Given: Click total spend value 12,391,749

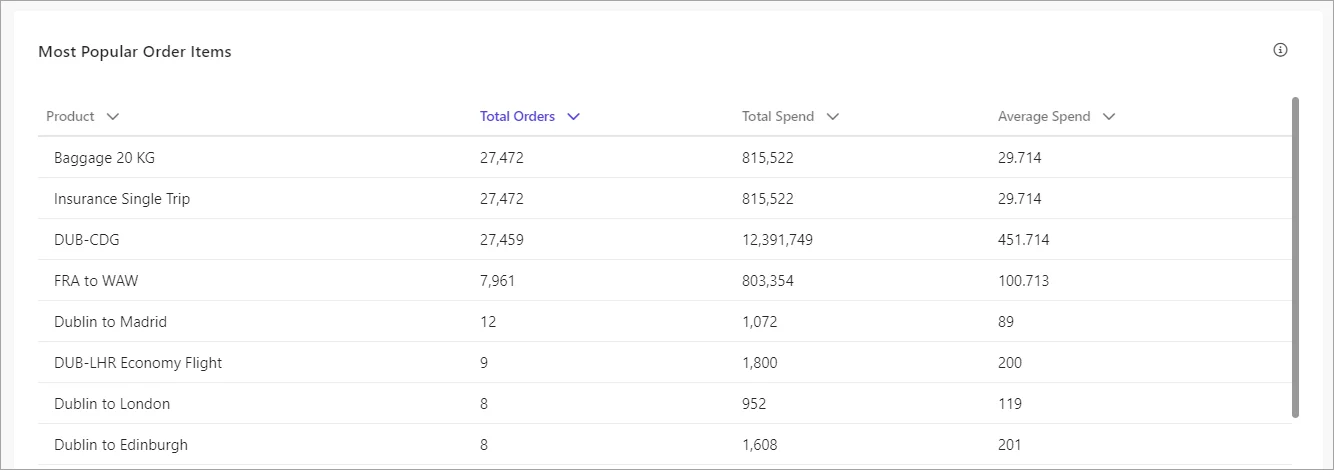Looking at the screenshot, I should coord(778,240).
